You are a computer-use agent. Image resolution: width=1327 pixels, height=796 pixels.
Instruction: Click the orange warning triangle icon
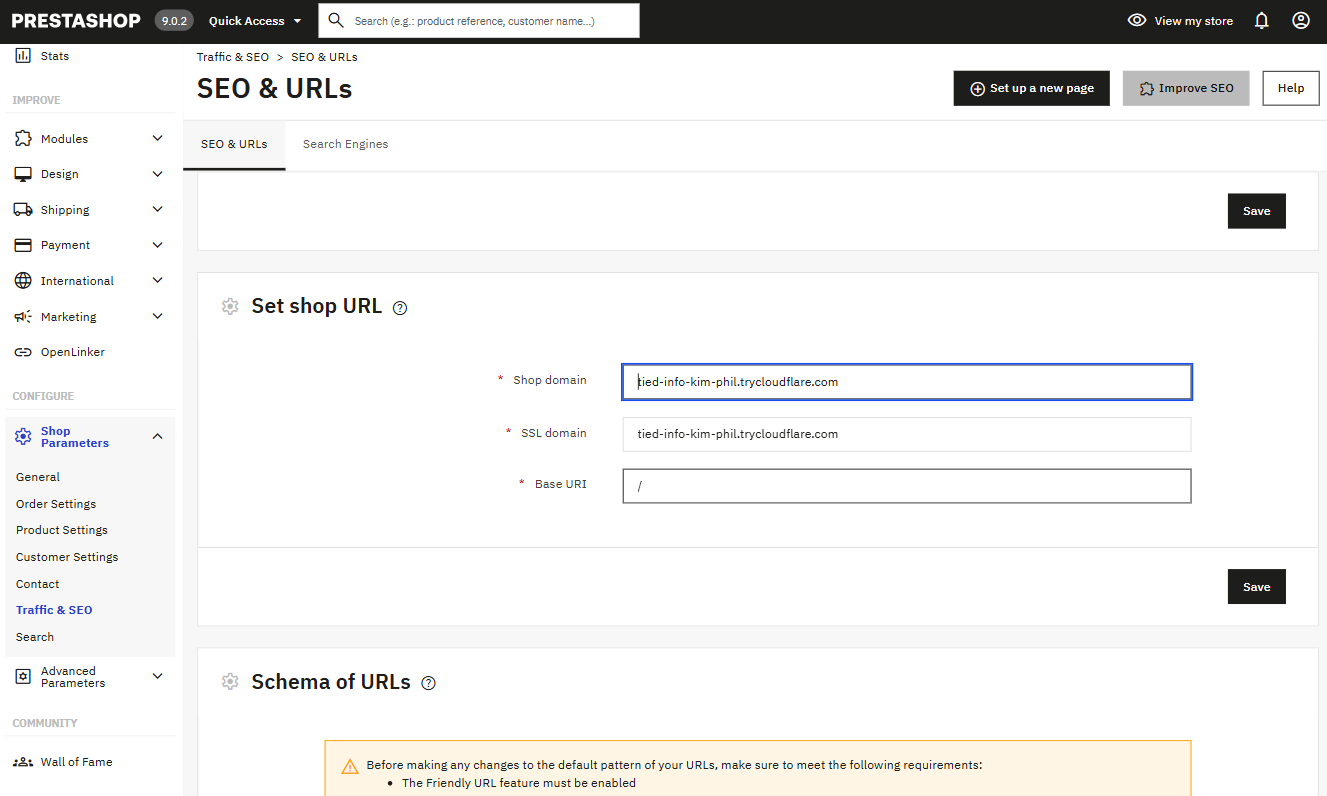click(x=350, y=766)
